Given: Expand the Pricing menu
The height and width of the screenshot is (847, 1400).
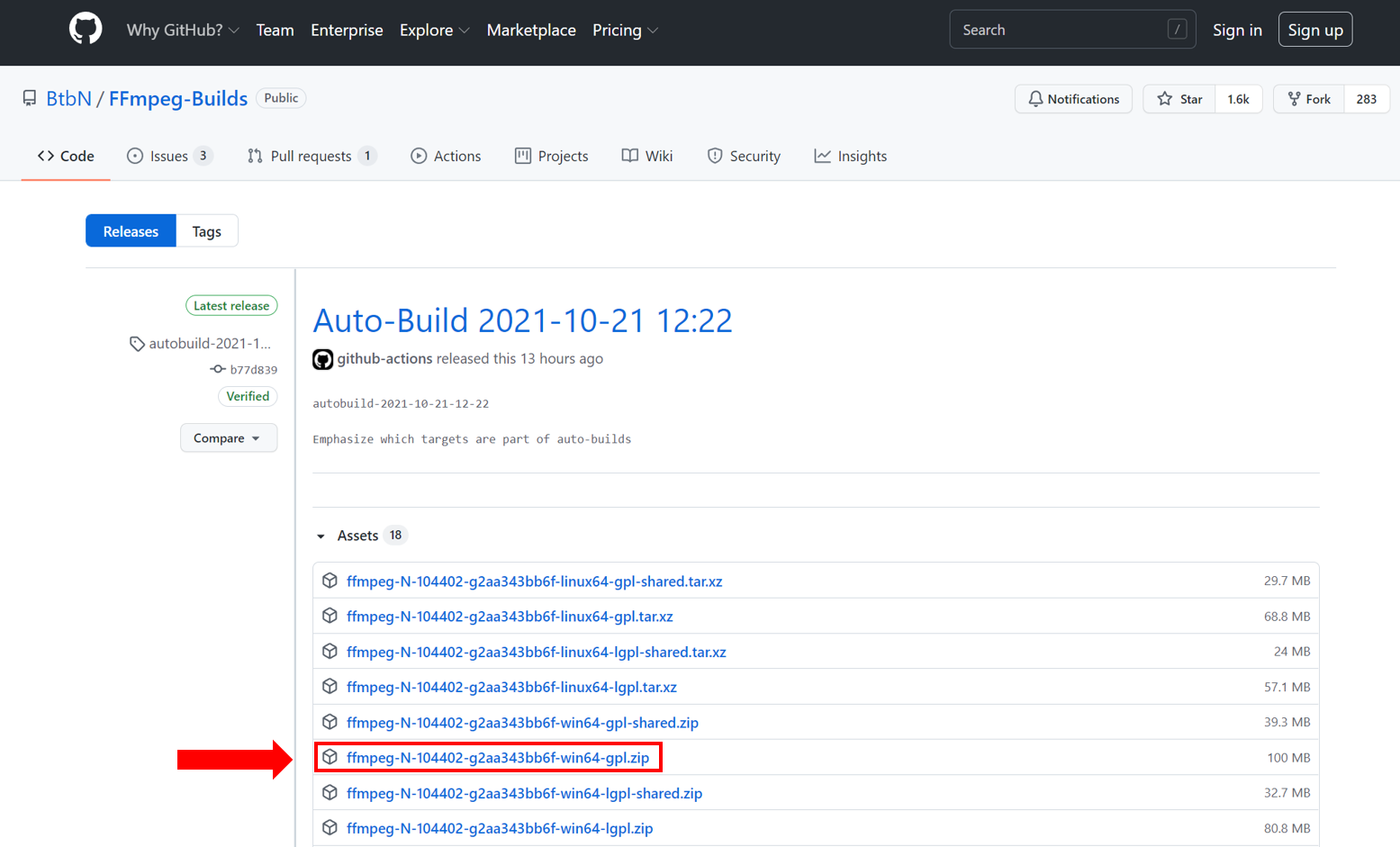Looking at the screenshot, I should click(625, 30).
